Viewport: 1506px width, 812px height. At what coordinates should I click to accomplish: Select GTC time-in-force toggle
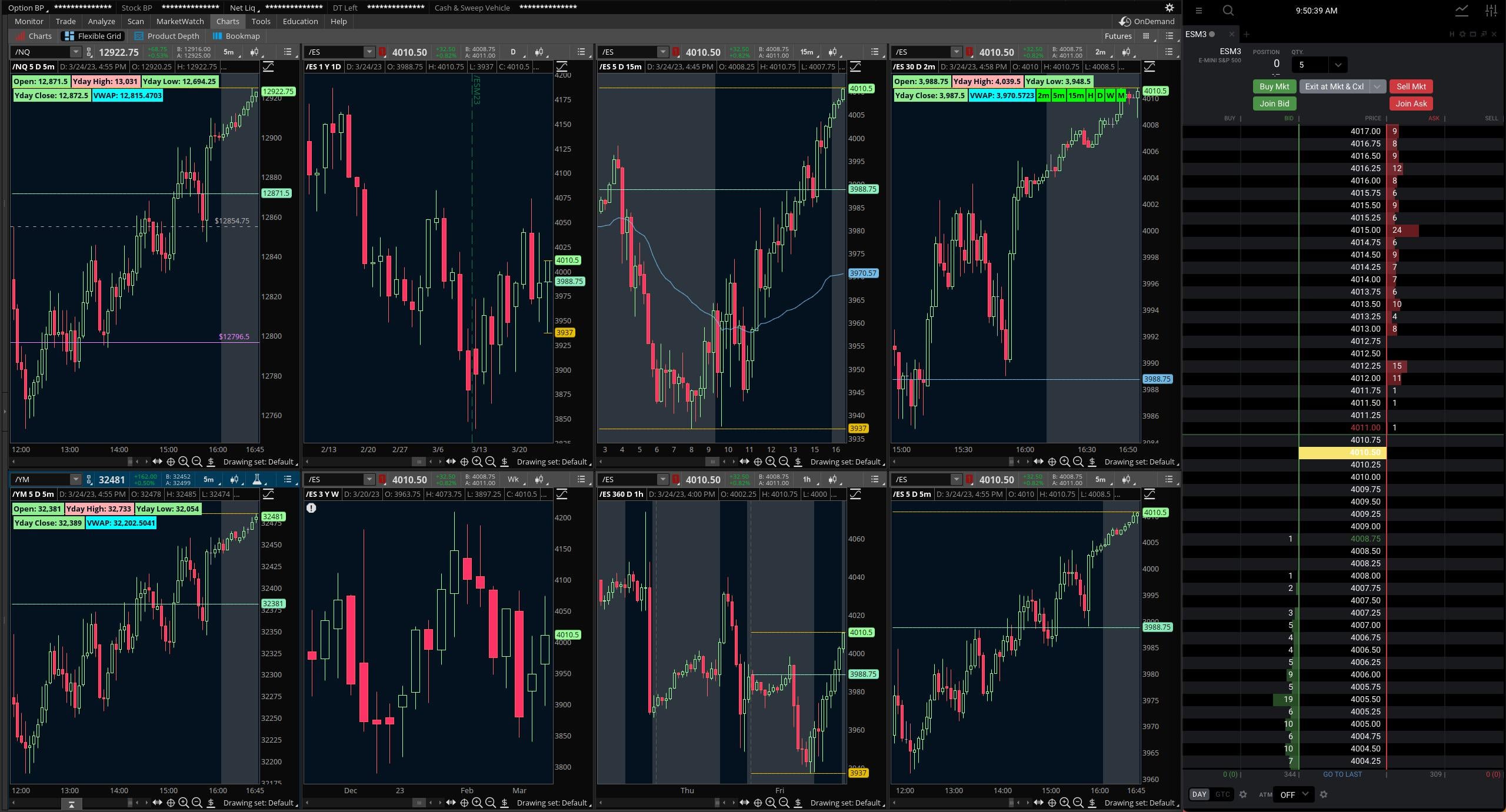pos(1222,794)
